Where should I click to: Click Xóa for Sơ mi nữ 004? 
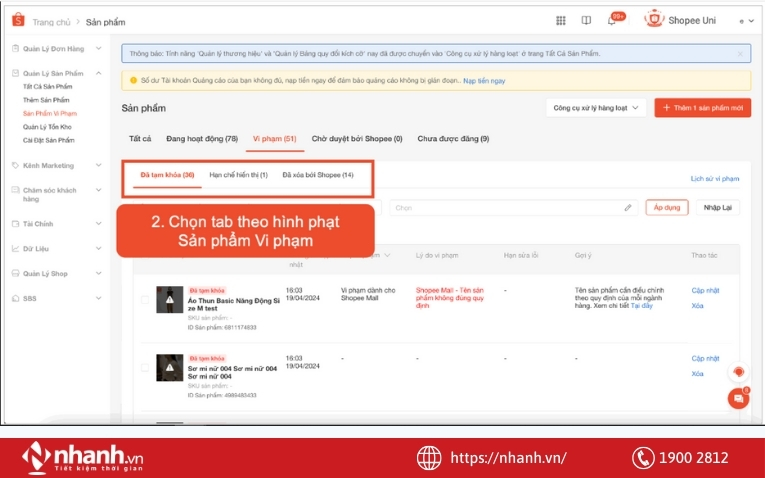(697, 374)
